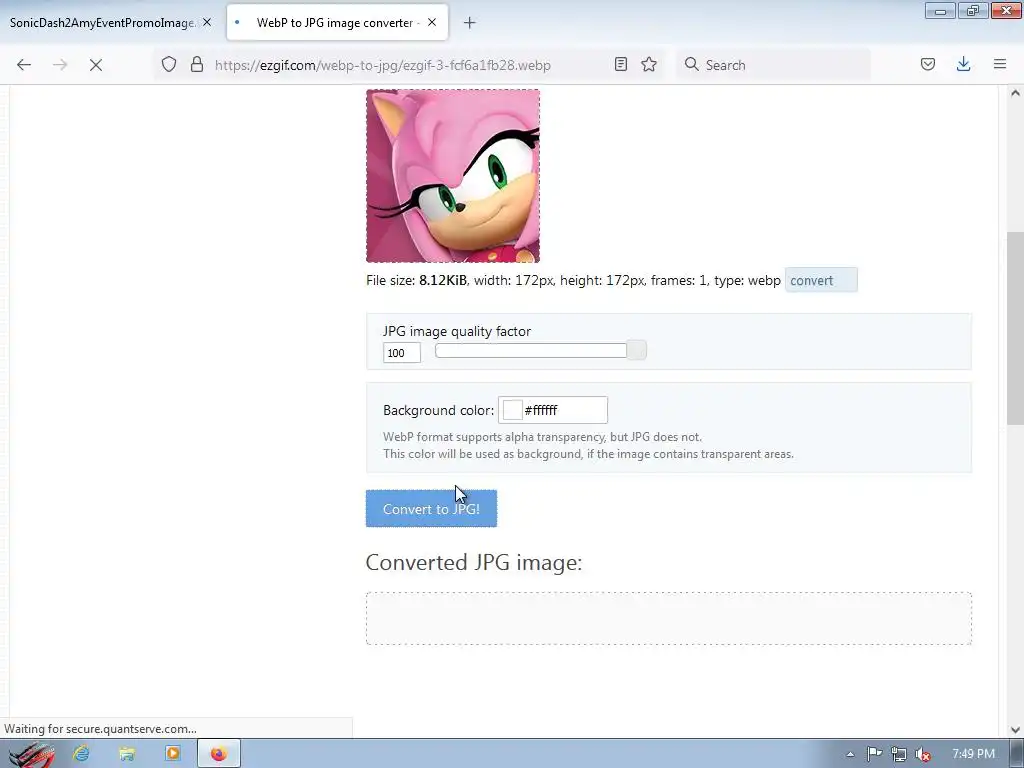View site security padlock info

point(197,65)
